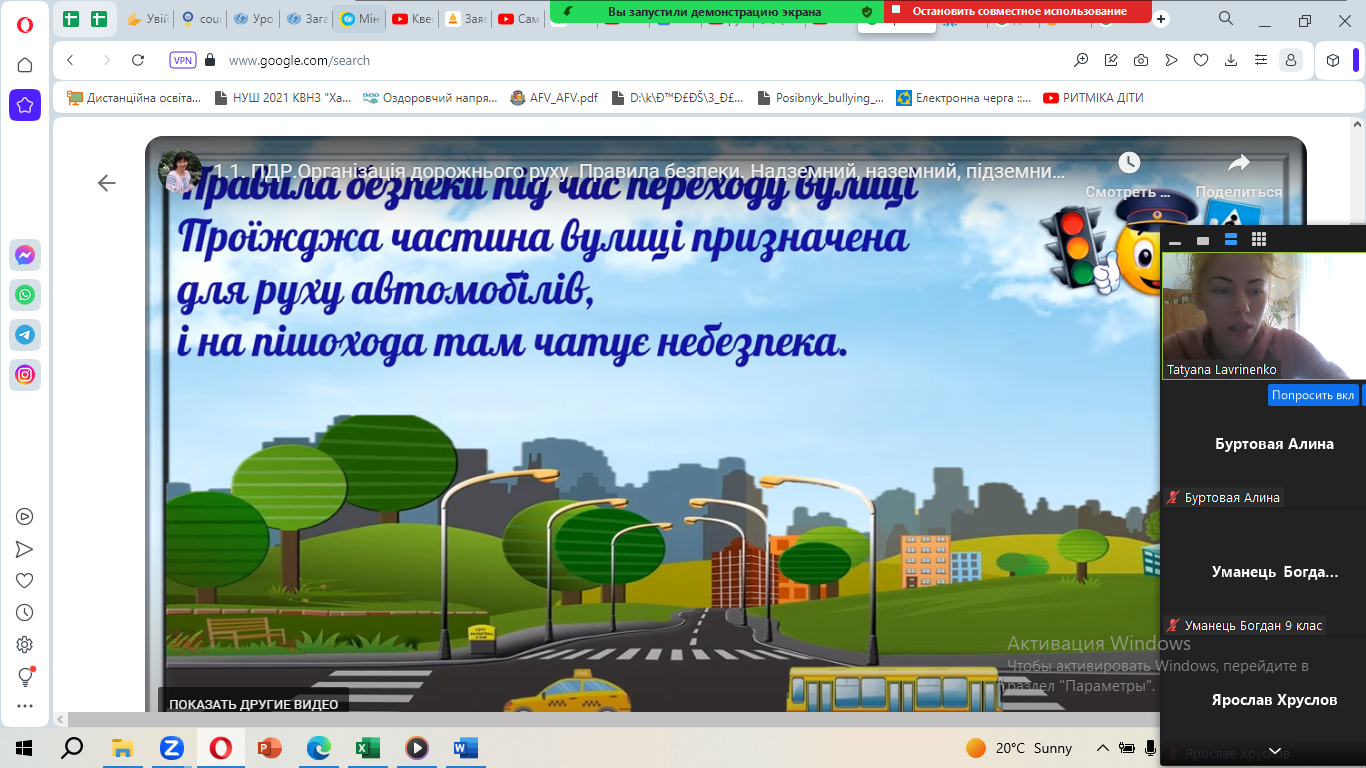The height and width of the screenshot is (768, 1366).
Task: Click the padlock site info icon
Action: coord(210,60)
